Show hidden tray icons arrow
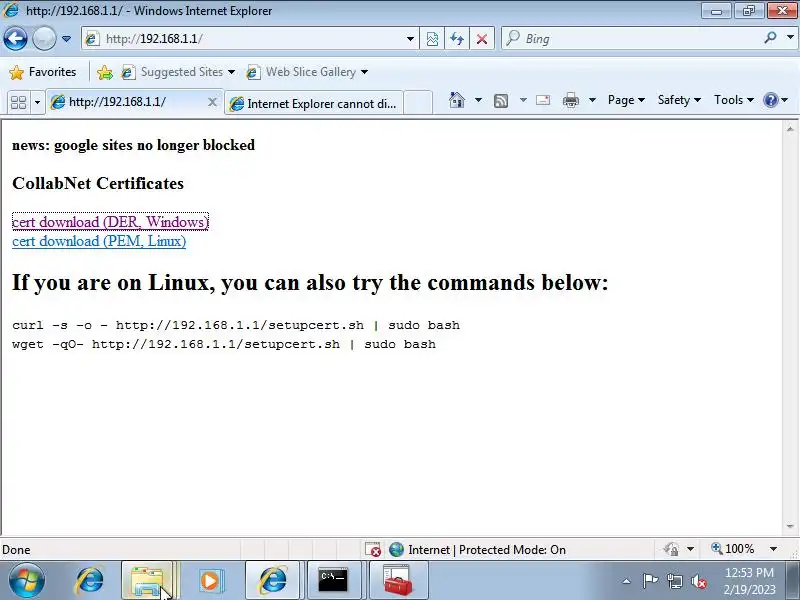800x600 pixels. pos(627,581)
